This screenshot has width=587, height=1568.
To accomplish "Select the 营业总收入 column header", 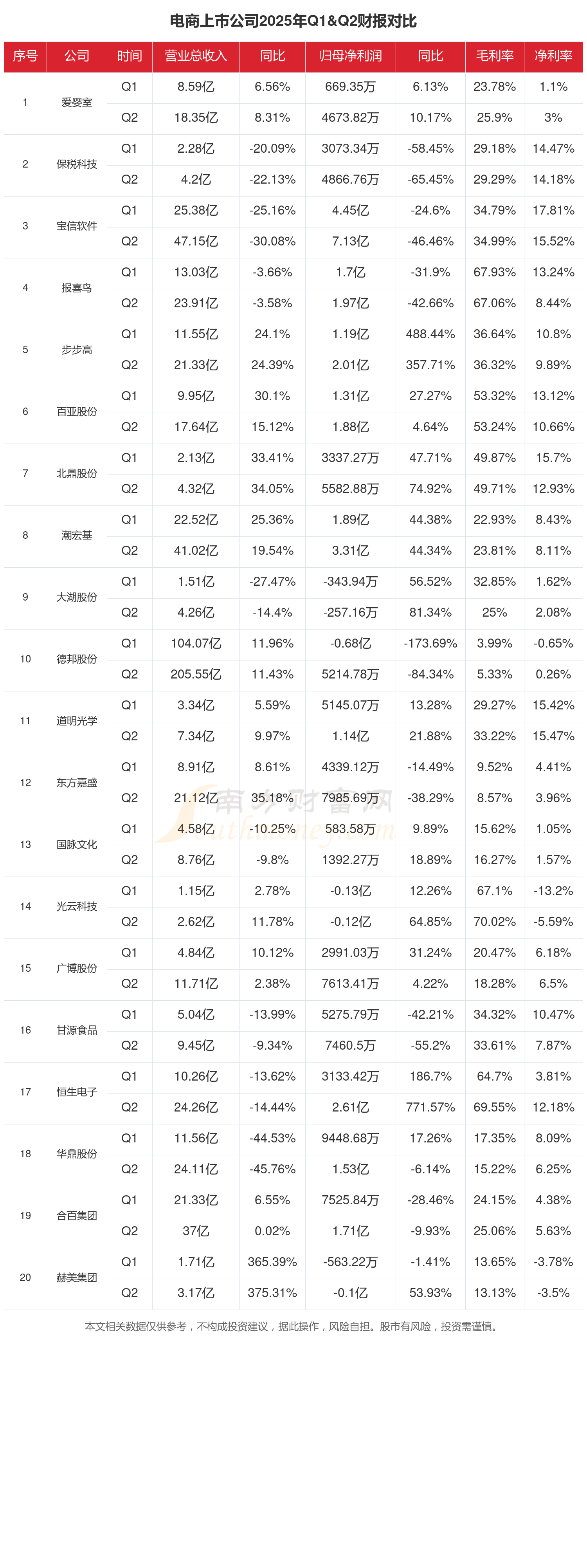I will tap(195, 56).
